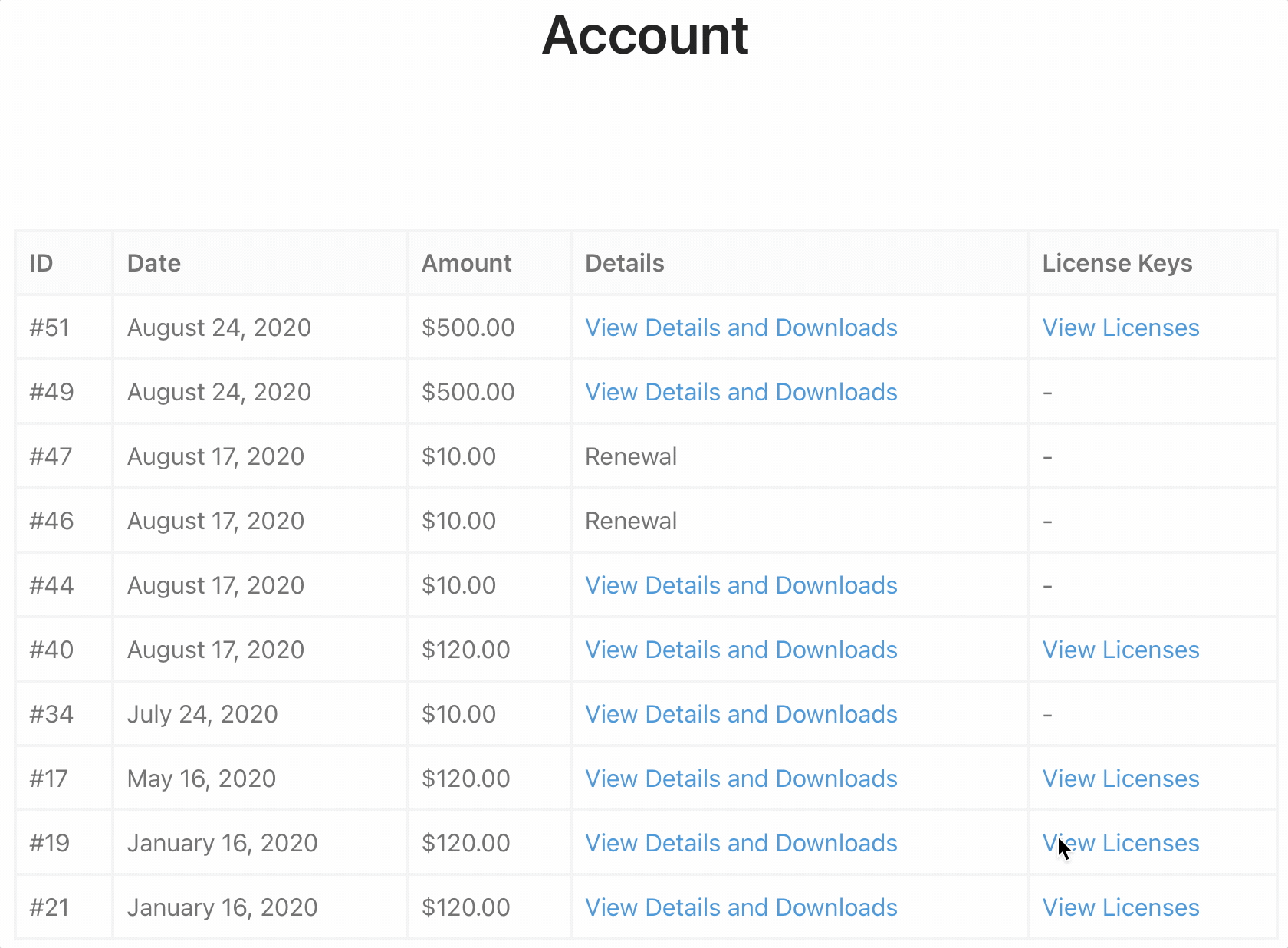
Task: Open details and downloads for order #49
Action: point(741,392)
